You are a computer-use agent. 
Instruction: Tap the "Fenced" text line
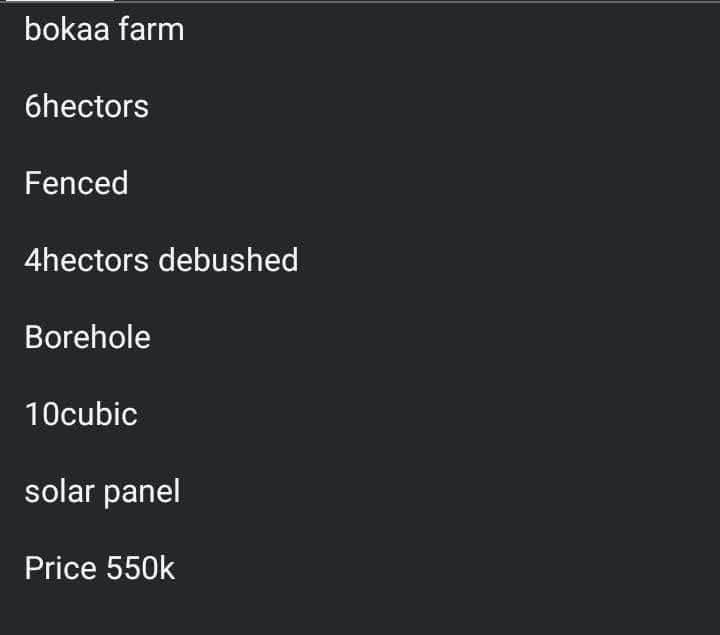pos(76,183)
